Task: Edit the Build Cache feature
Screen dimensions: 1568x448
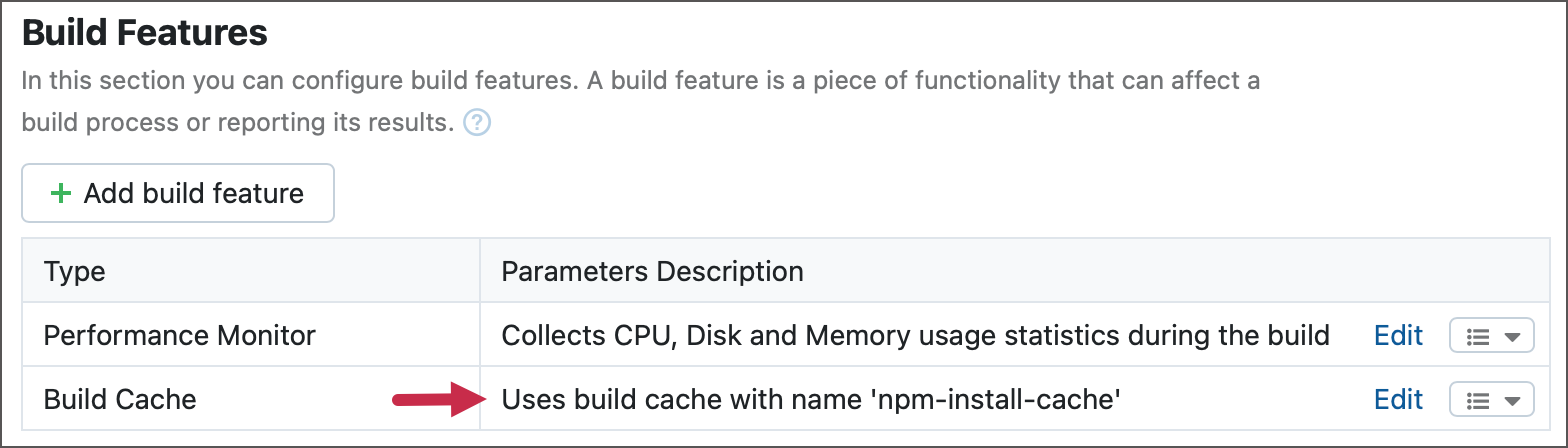Action: [1398, 400]
